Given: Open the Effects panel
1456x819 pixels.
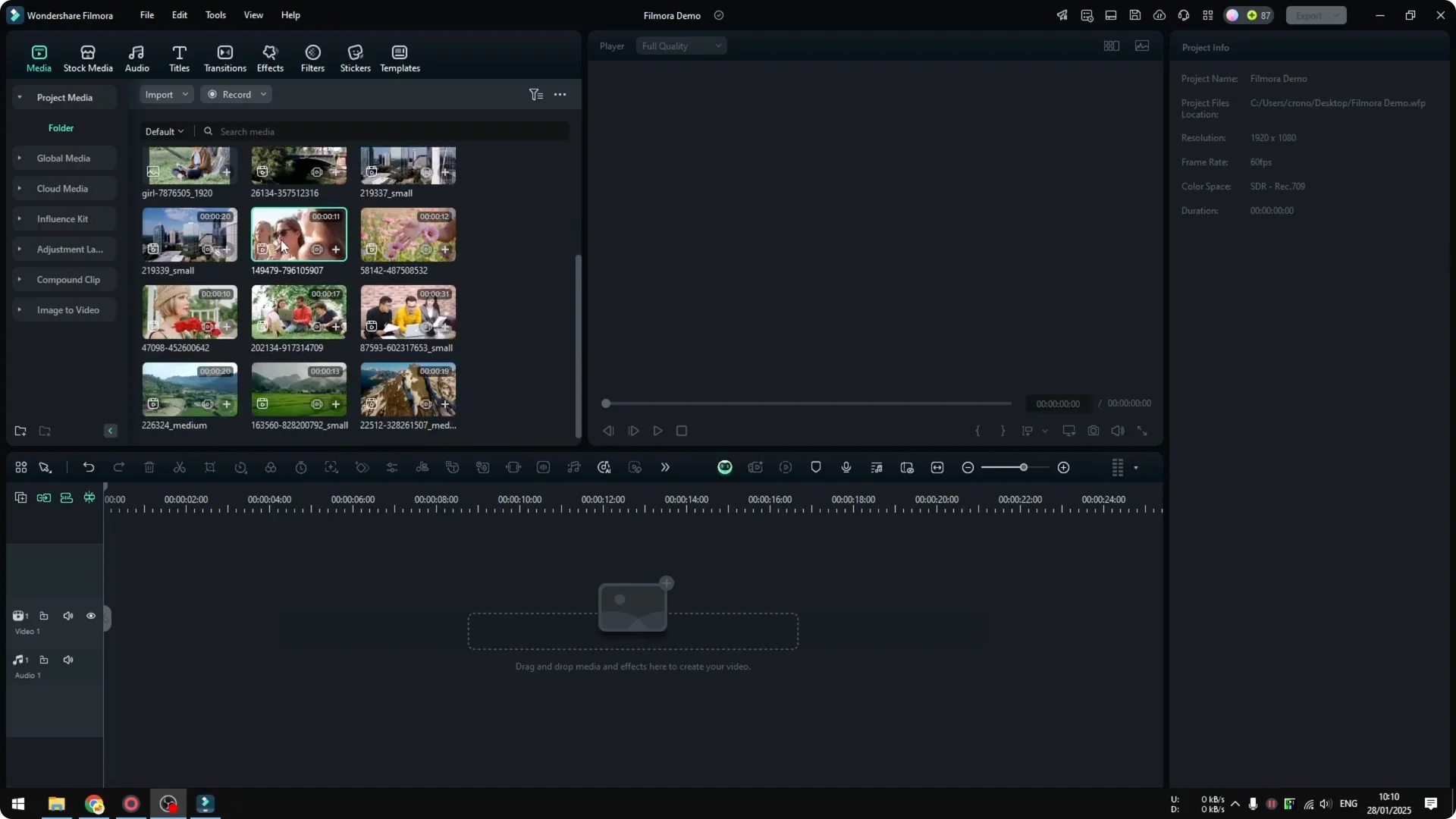Looking at the screenshot, I should point(270,57).
